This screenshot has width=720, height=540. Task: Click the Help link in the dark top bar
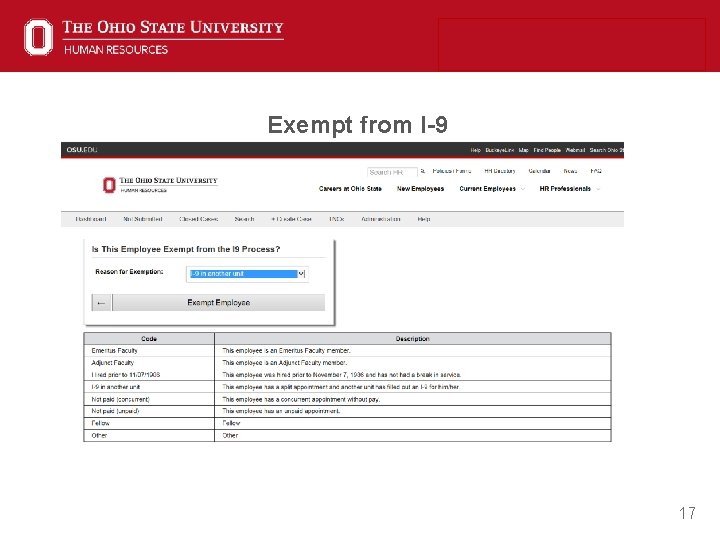click(475, 150)
